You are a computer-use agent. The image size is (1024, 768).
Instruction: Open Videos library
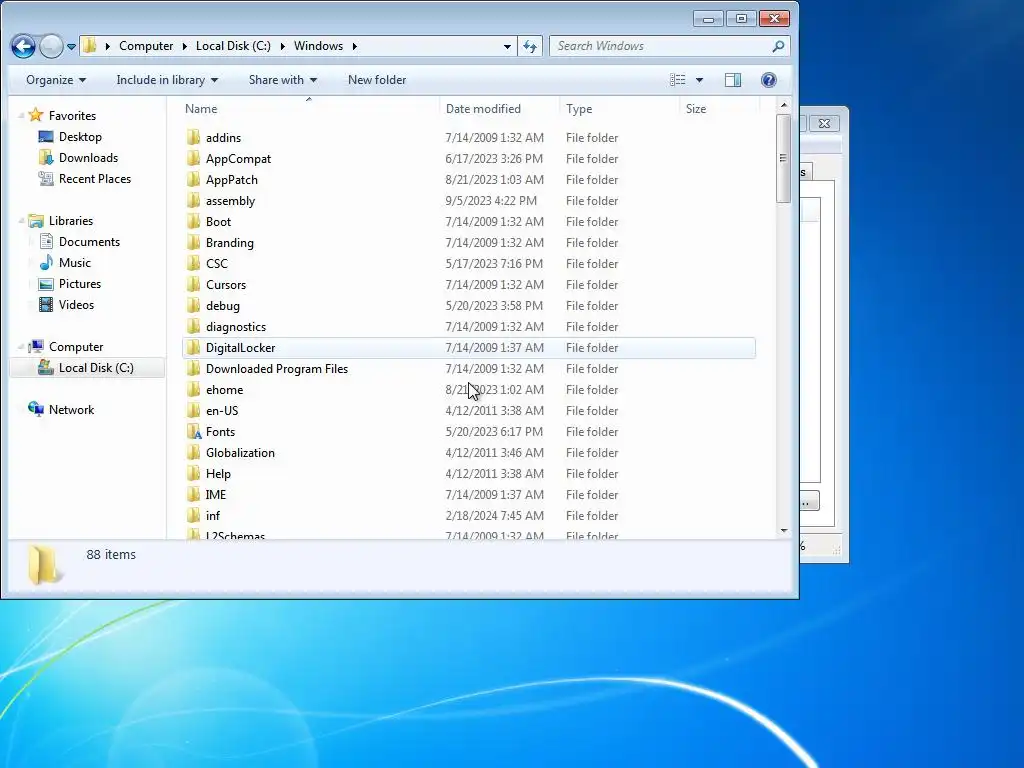click(76, 304)
